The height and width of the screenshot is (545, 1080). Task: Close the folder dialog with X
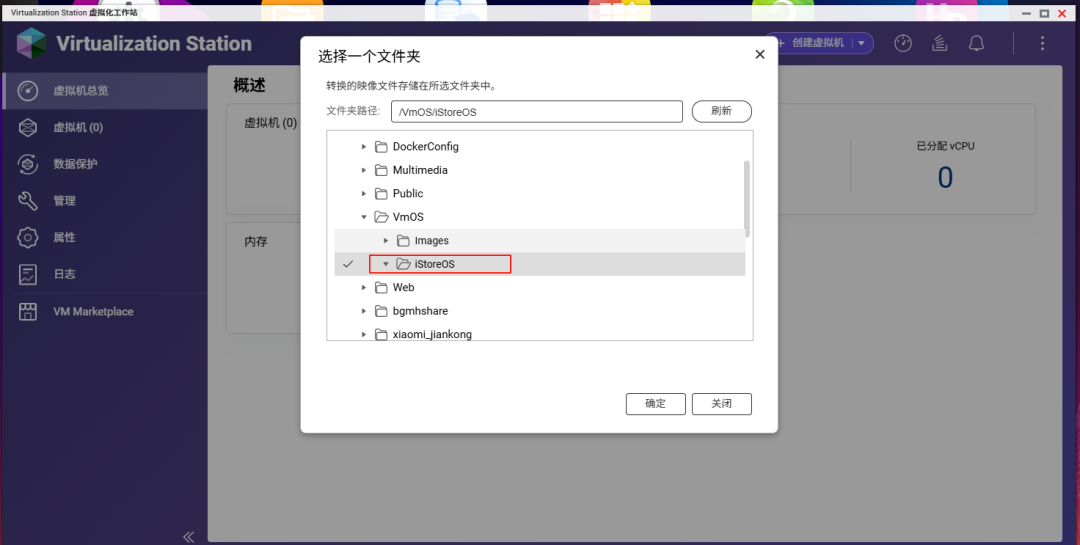760,54
